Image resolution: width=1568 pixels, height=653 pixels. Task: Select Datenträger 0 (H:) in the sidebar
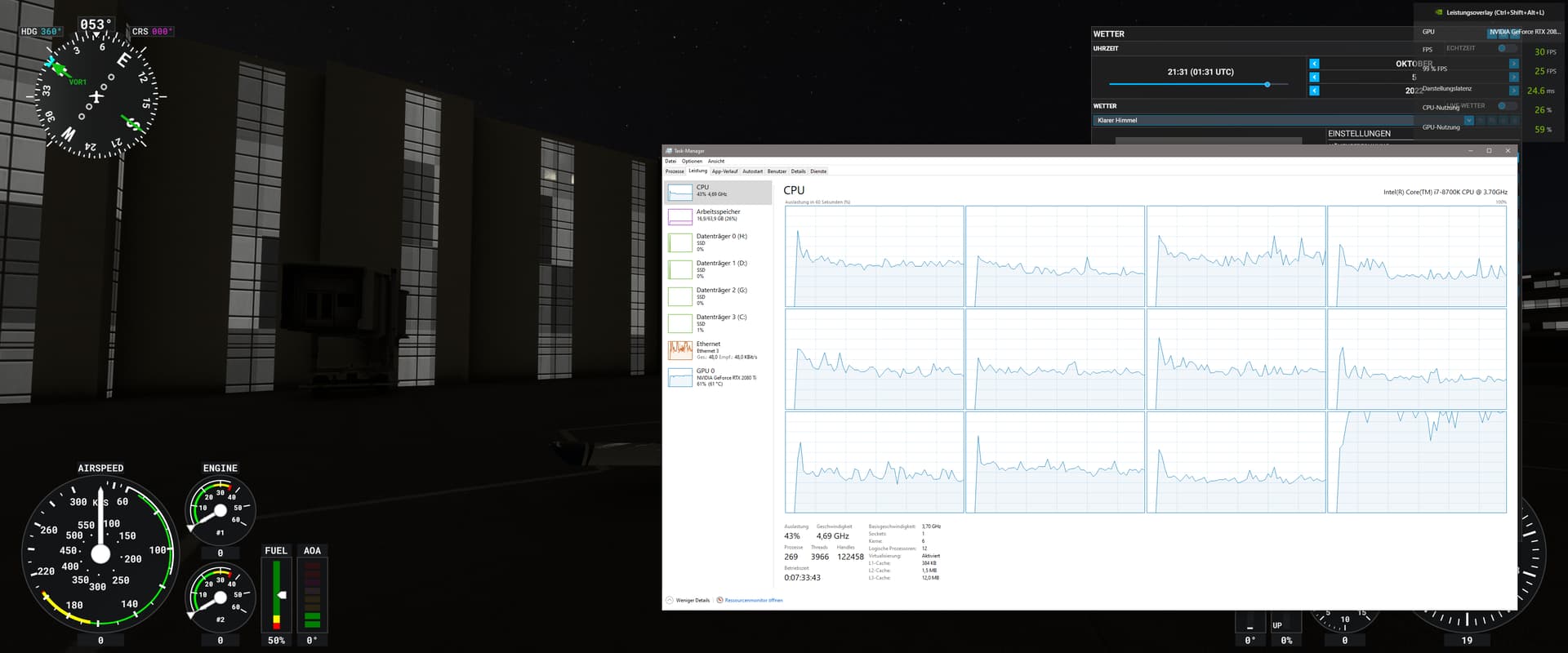coord(718,242)
